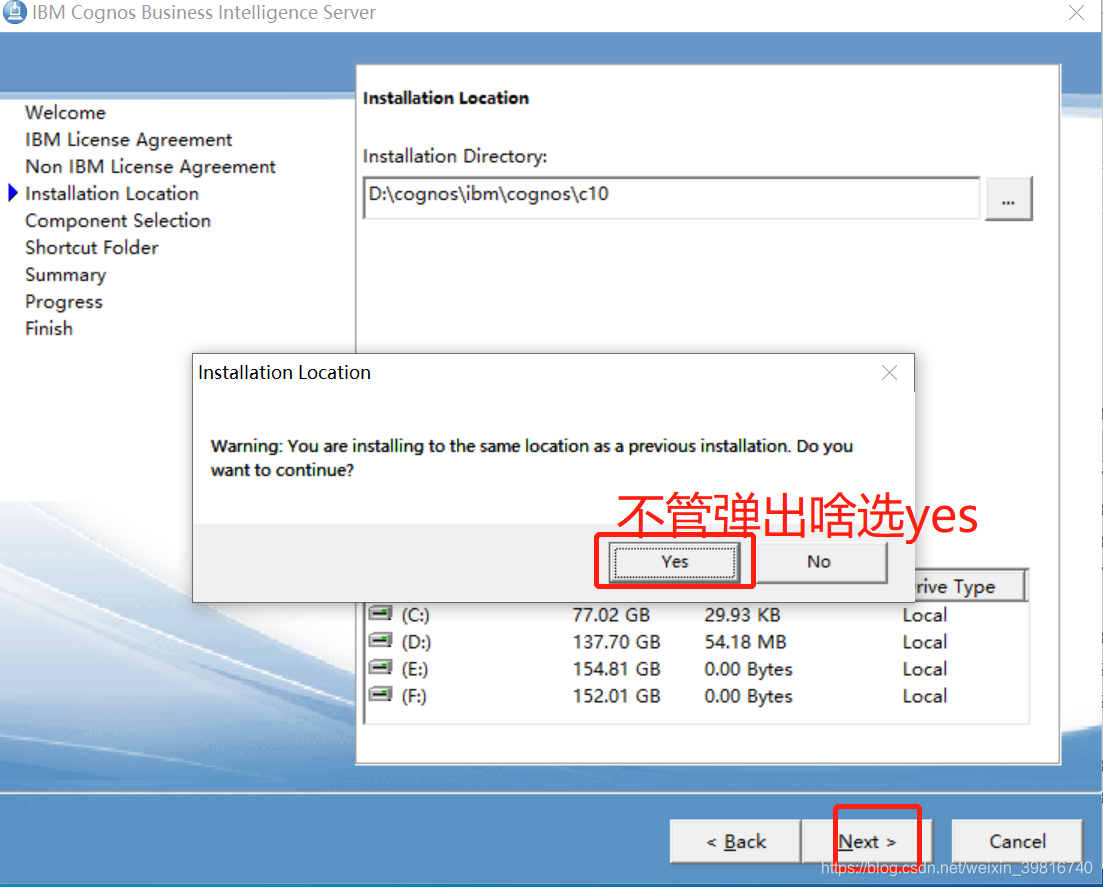Click the 77.02 GB value for C:
The height and width of the screenshot is (887, 1103).
coord(611,615)
